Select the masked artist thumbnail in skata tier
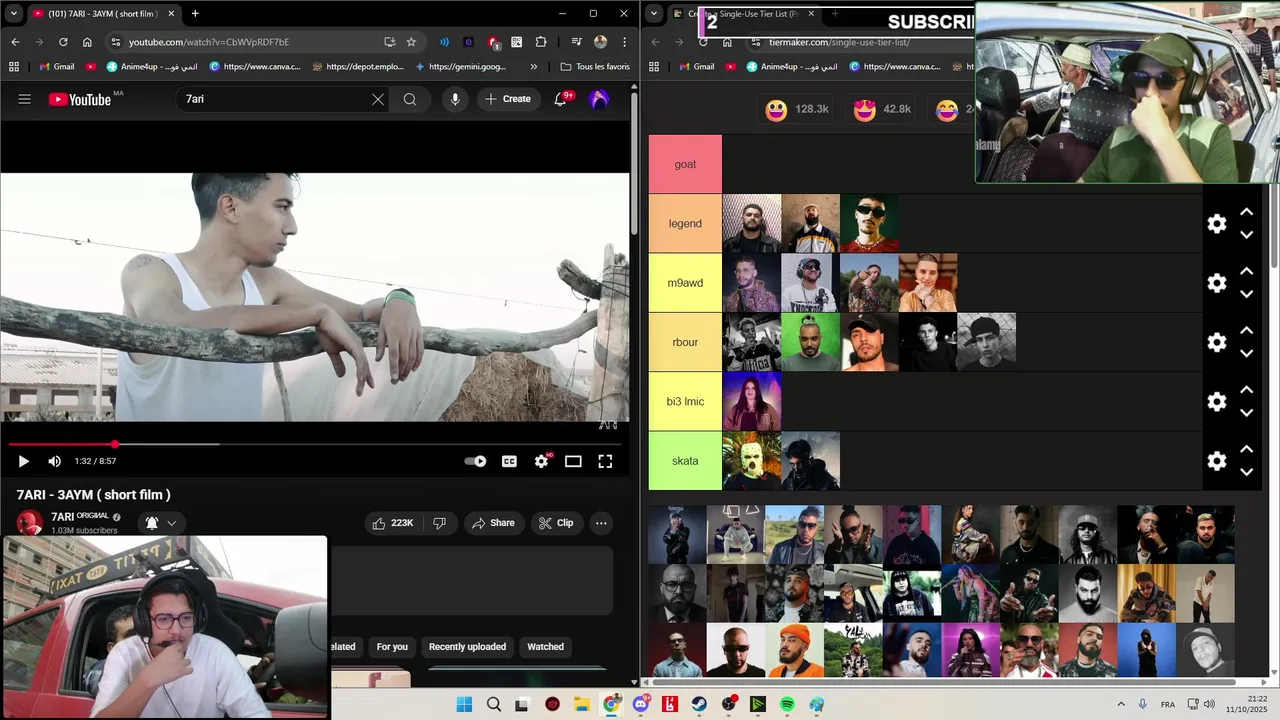This screenshot has height=720, width=1280. pyautogui.click(x=752, y=461)
